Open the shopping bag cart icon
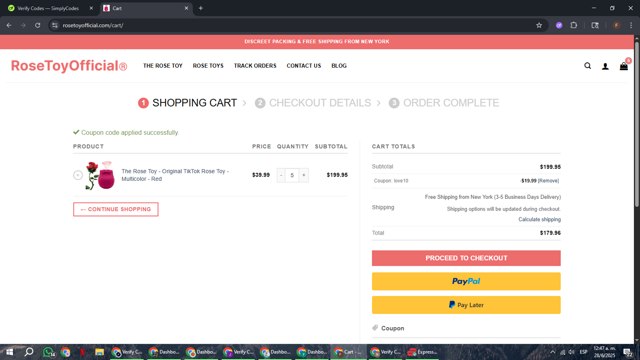Viewport: 640px width, 360px height. (x=624, y=66)
